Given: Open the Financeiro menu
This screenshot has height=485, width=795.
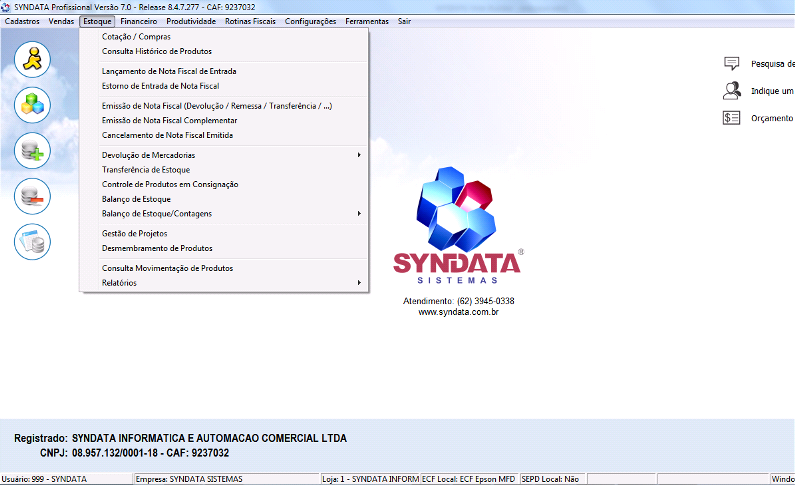Looking at the screenshot, I should (138, 21).
